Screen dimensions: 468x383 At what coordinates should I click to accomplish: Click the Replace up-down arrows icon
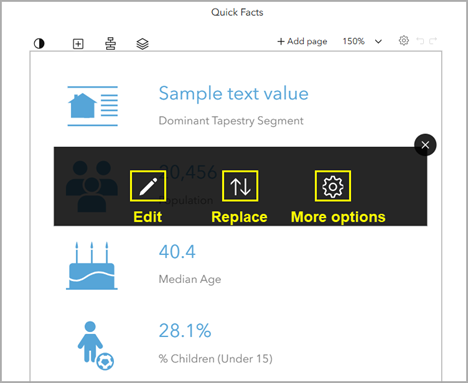(x=240, y=186)
